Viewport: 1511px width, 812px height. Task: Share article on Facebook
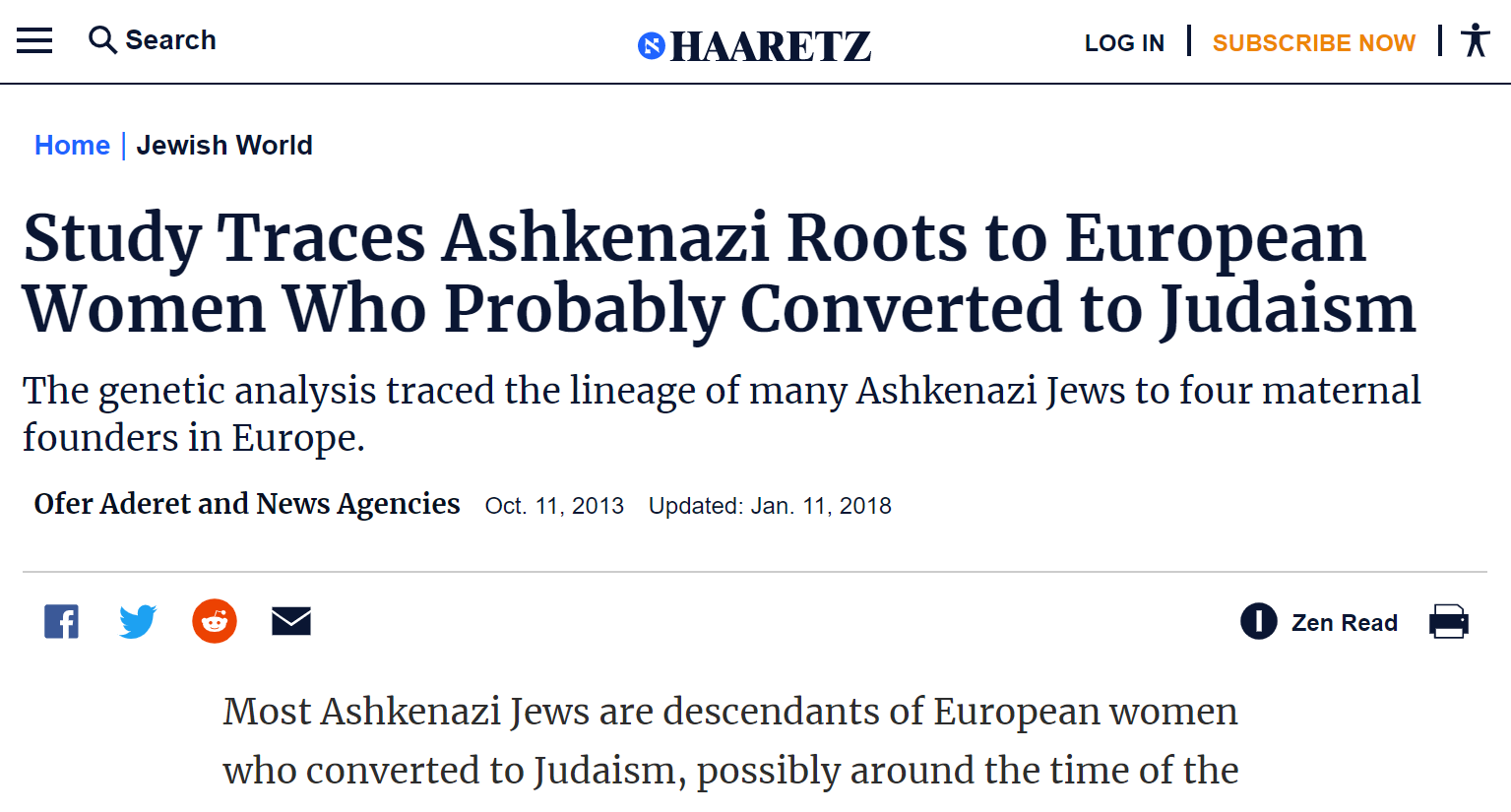tap(61, 621)
